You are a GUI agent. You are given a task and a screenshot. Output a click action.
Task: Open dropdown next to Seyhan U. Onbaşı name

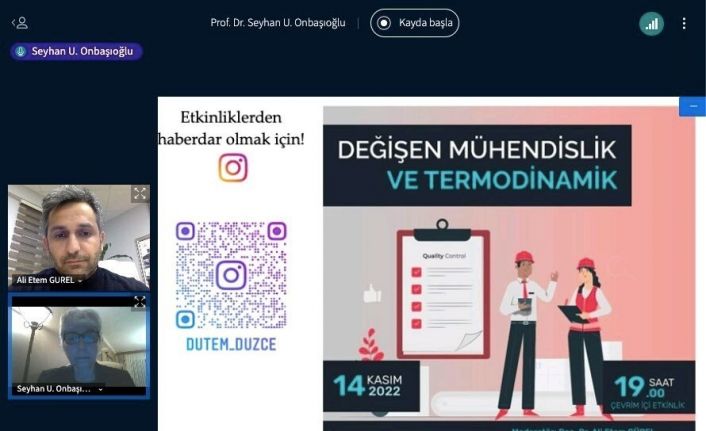(100, 389)
